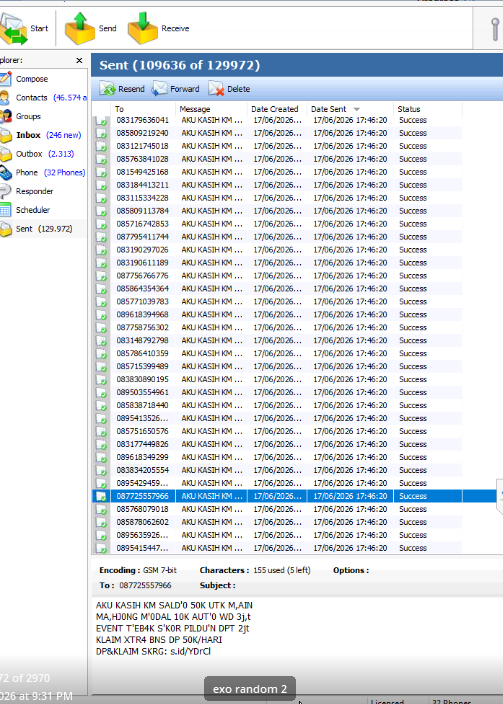The image size is (503, 704).
Task: Open the Responder icon in explorer
Action: 5,191
